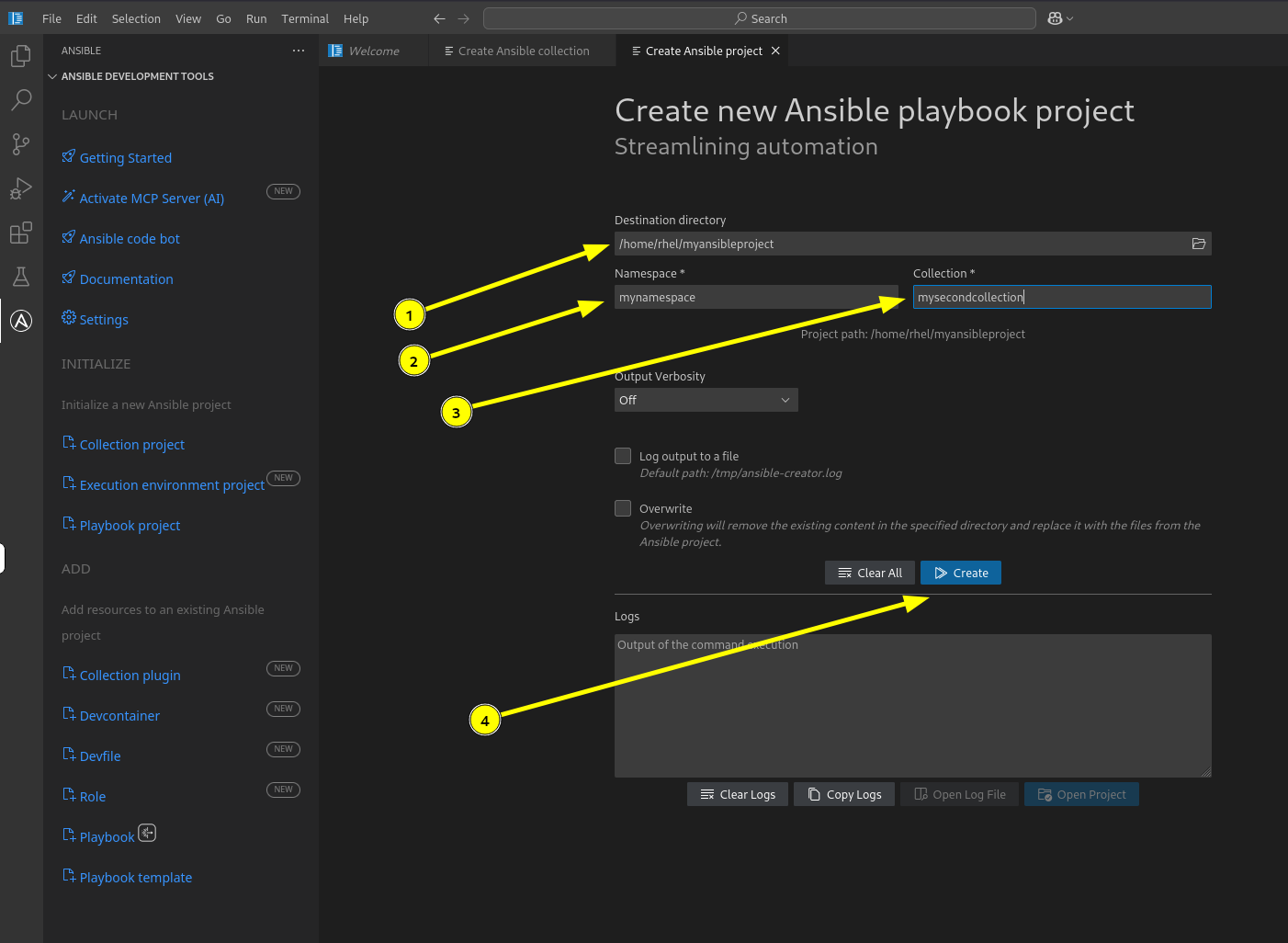Click the new-file icon beside Devcontainer
Viewport: 1288px width, 943px height.
point(69,714)
